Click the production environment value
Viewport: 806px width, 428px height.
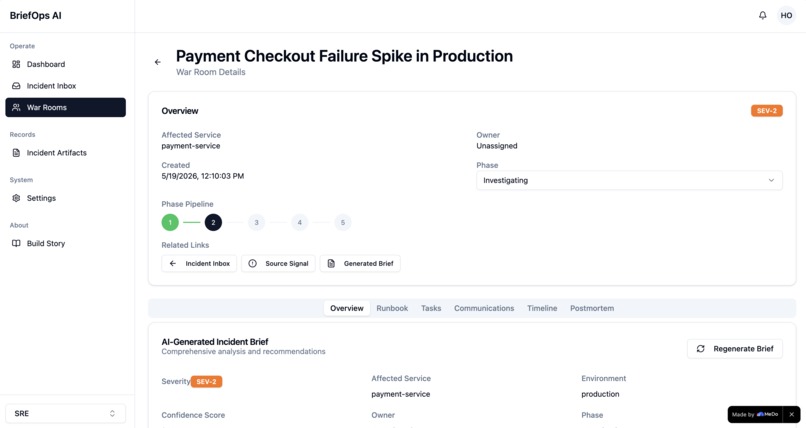click(600, 394)
